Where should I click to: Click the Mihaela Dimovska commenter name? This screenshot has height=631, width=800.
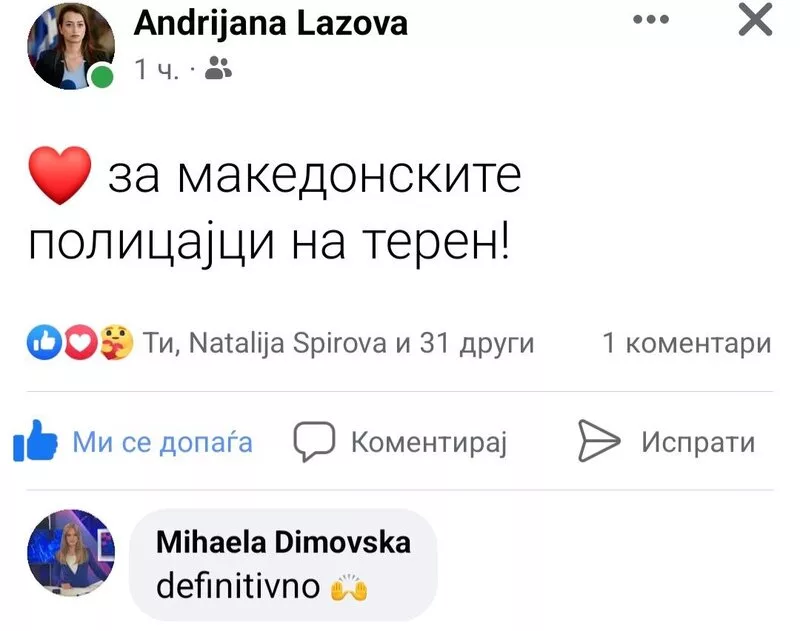tap(283, 542)
